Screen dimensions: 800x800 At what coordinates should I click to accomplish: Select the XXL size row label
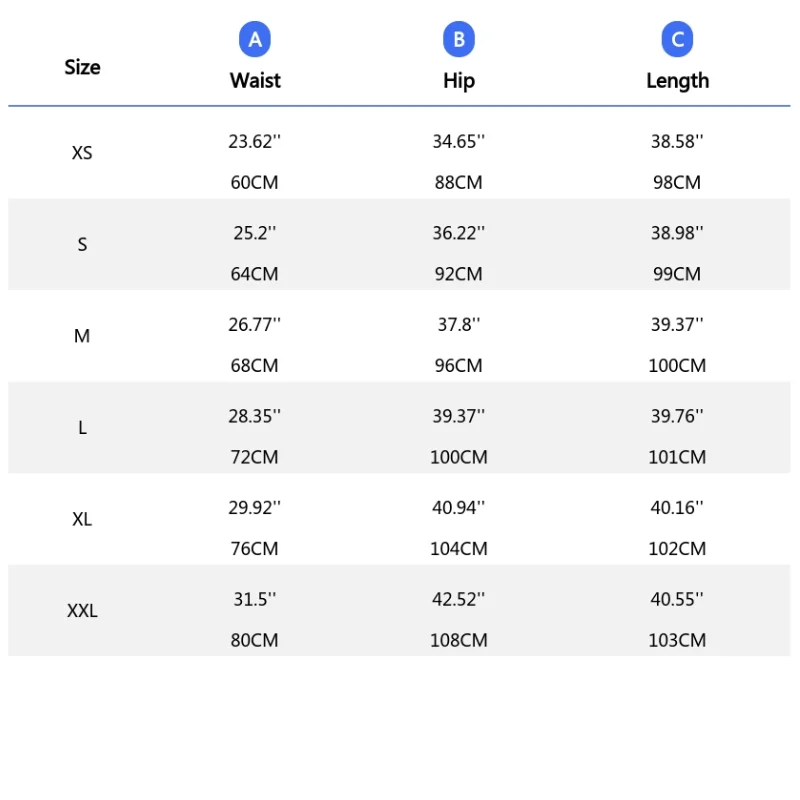[82, 611]
